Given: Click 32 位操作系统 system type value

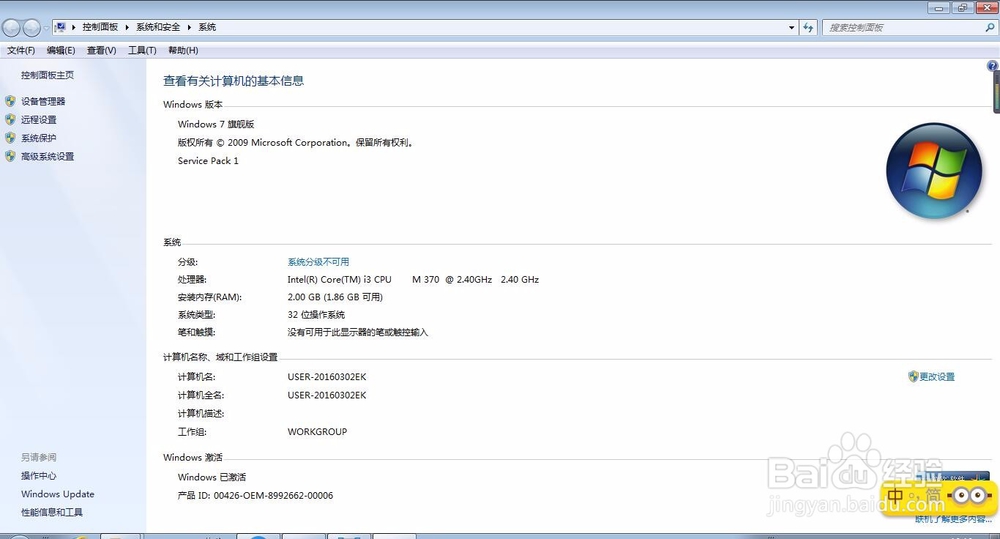Looking at the screenshot, I should click(x=316, y=315).
